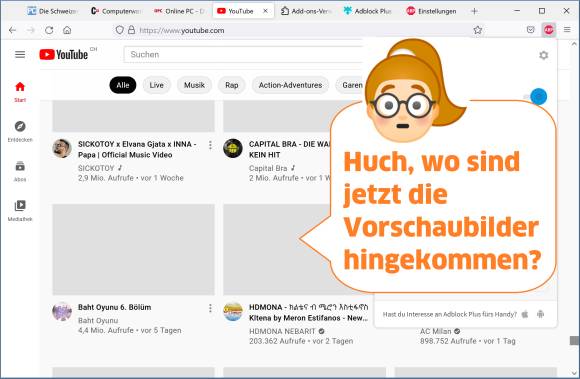Click the browser forward arrow
The width and height of the screenshot is (580, 379).
31,30
